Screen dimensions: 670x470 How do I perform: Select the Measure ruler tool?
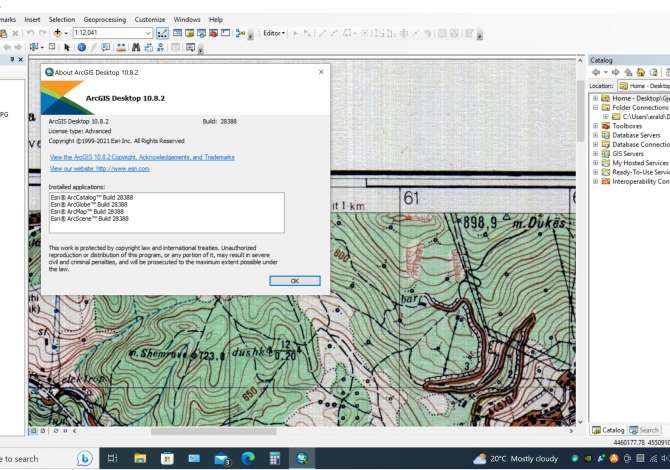(121, 47)
